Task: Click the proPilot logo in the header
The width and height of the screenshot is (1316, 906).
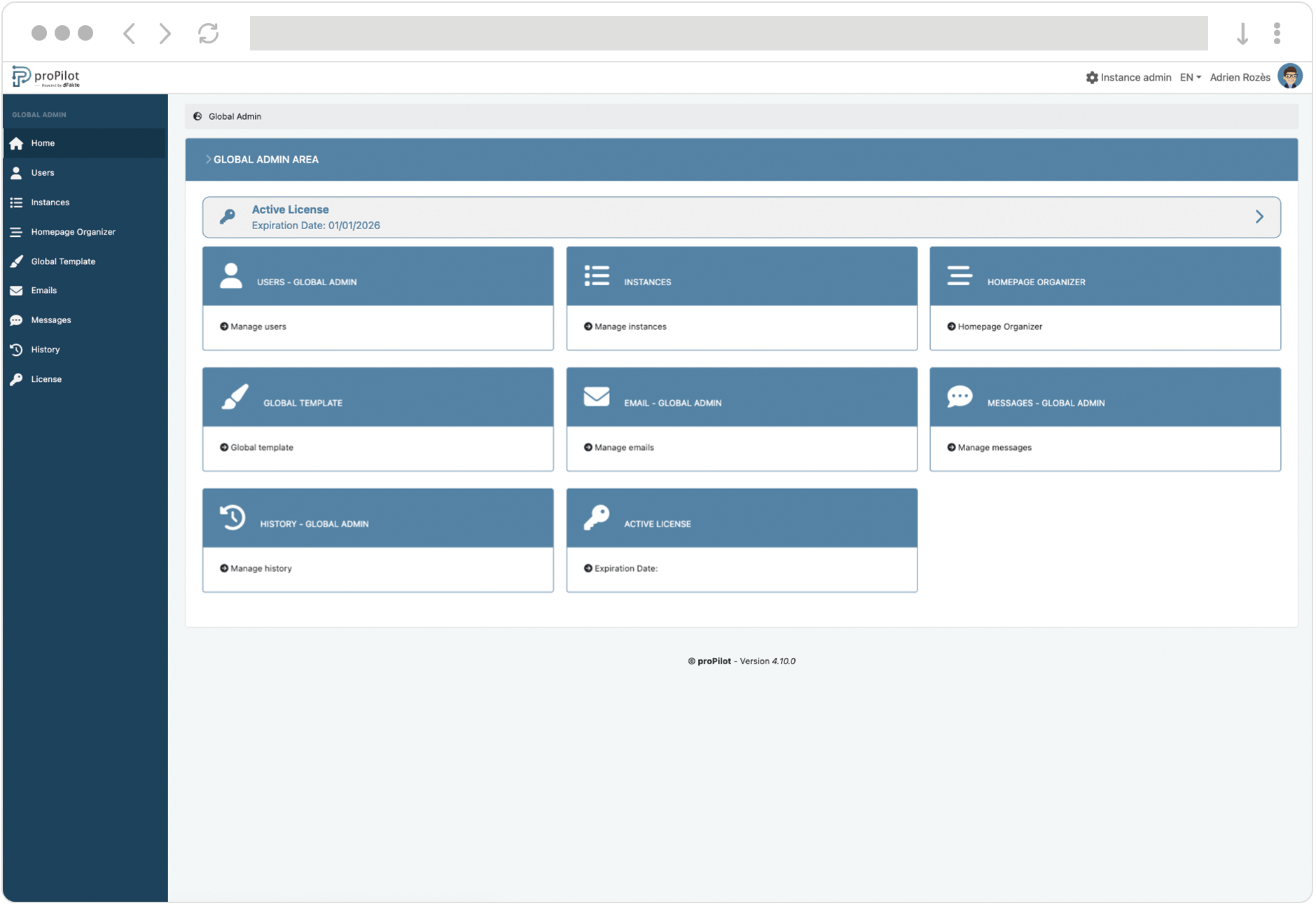Action: tap(46, 77)
